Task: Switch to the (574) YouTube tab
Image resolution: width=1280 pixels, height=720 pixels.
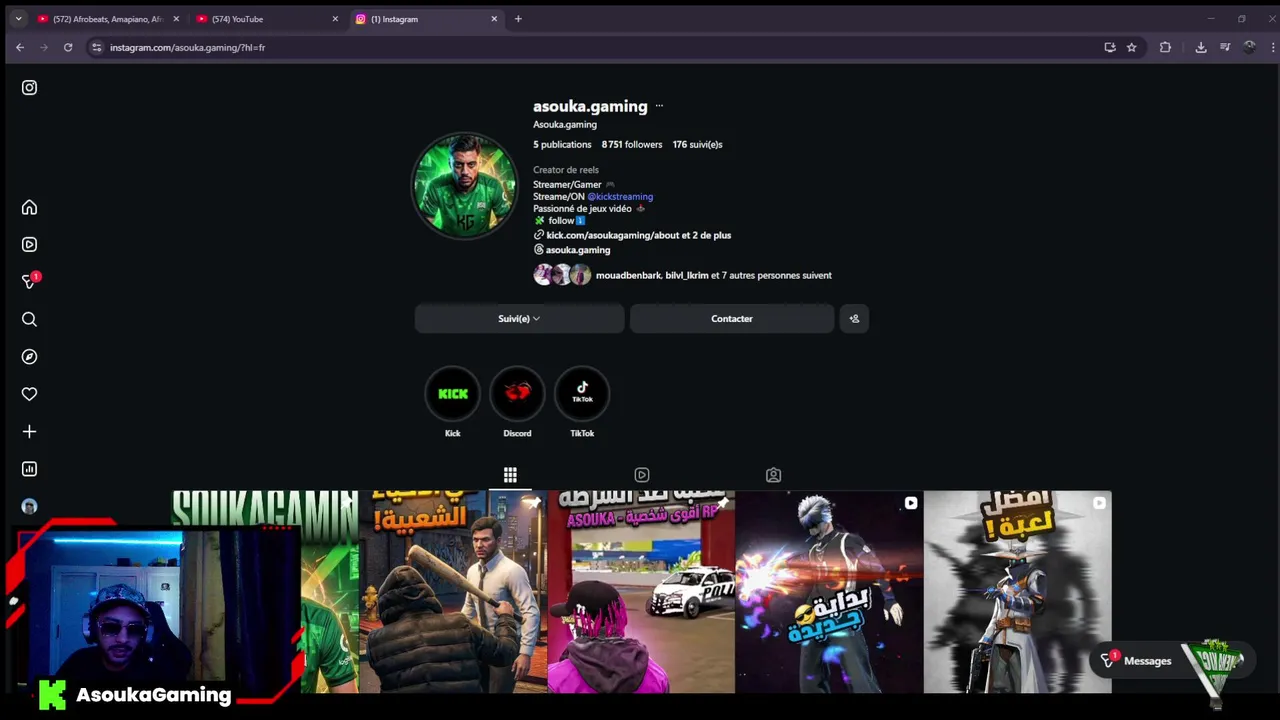Action: point(268,19)
